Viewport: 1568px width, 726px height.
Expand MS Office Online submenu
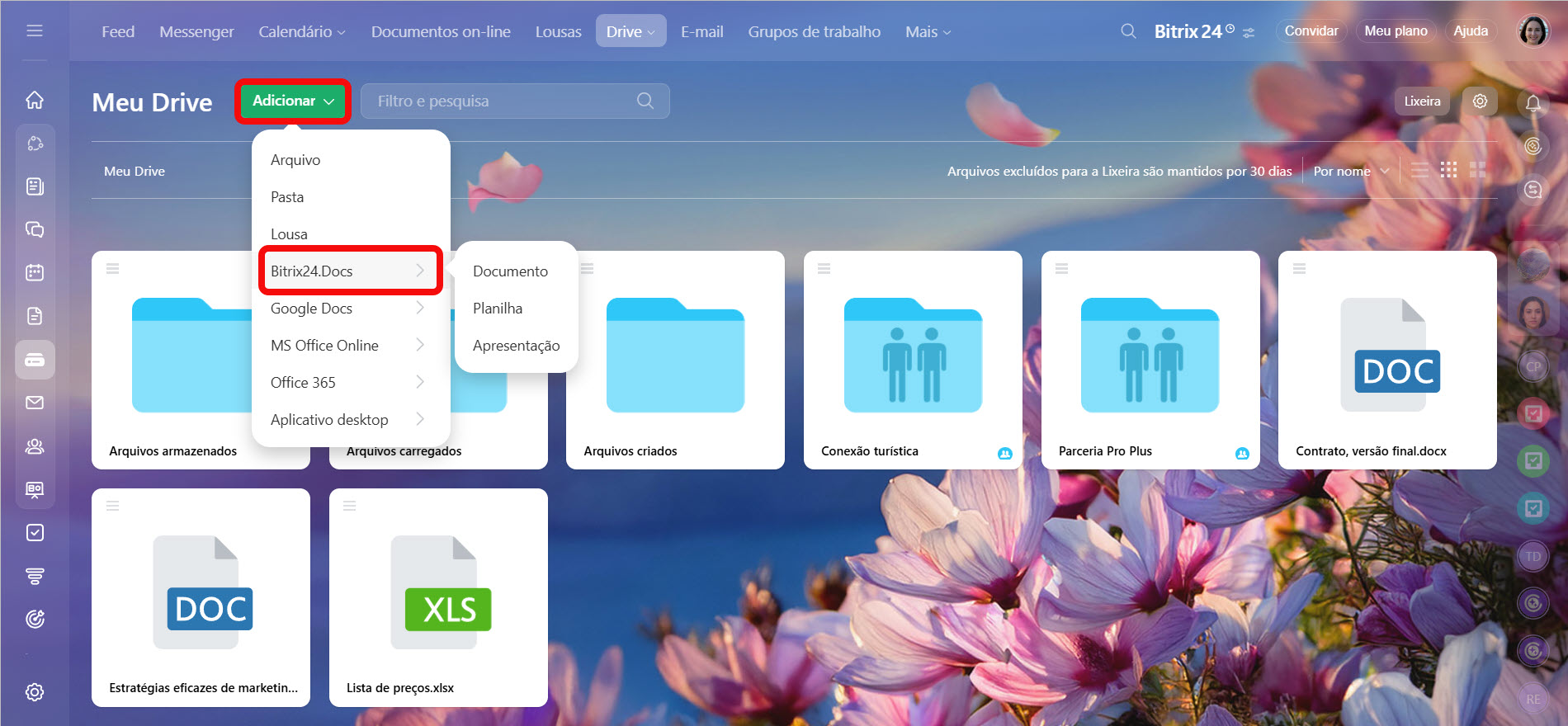350,345
